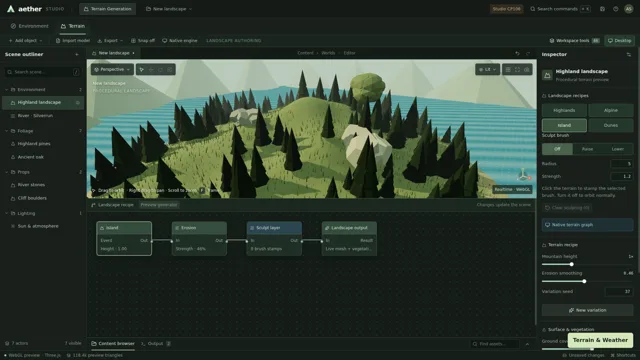Collapse the Props group in outliner
Viewport: 640px width, 360px height.
pos(7,172)
